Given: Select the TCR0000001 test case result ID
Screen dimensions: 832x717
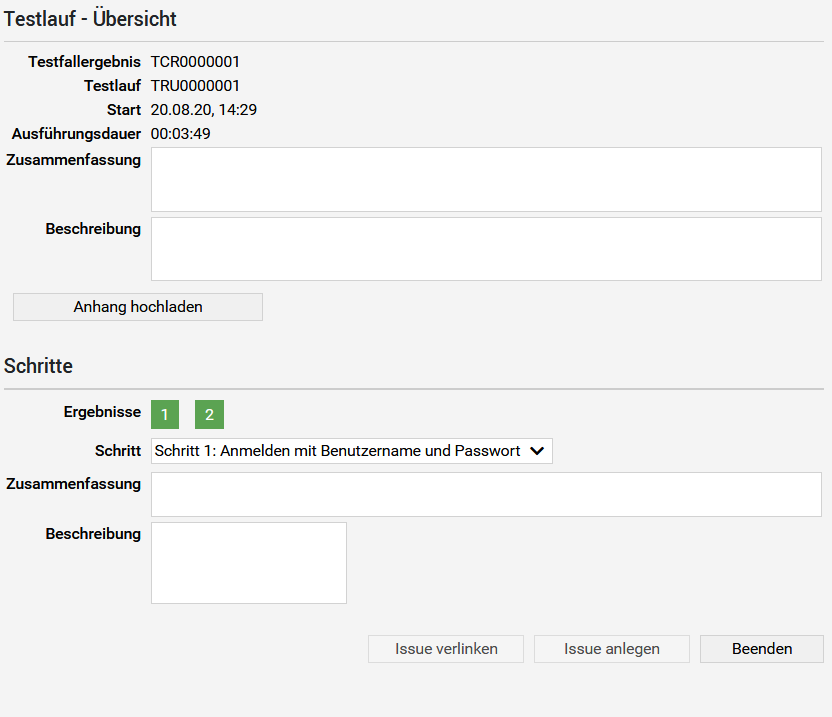Looking at the screenshot, I should [x=195, y=62].
